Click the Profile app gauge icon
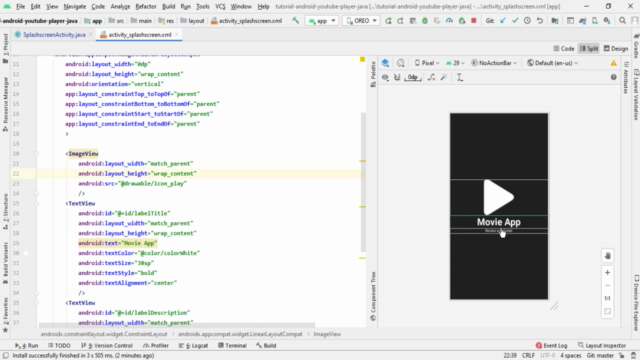This screenshot has height=360, width=640. coord(449,20)
